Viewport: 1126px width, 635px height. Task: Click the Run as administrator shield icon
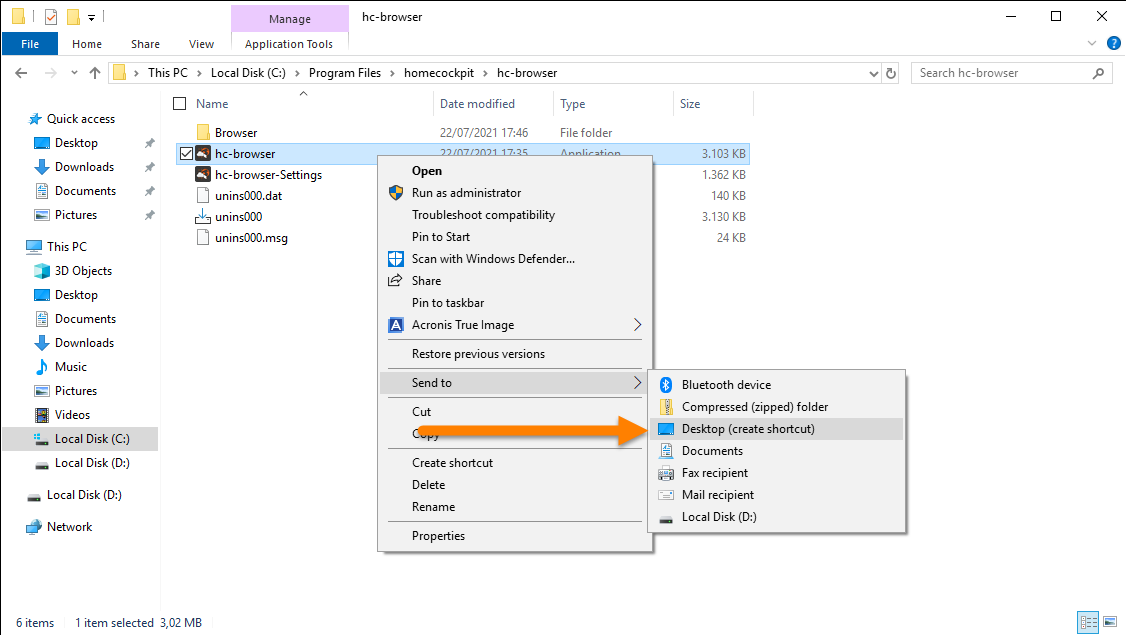[x=395, y=193]
